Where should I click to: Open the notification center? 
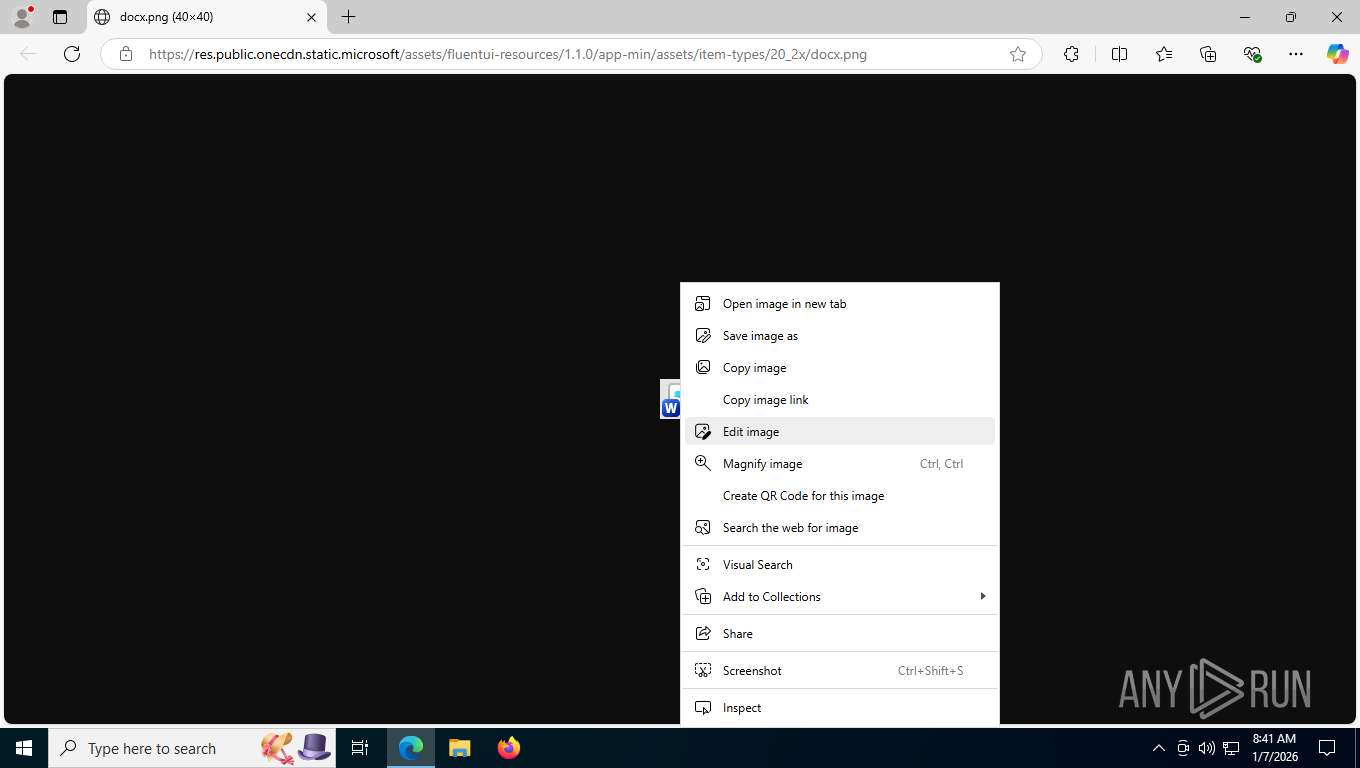[1327, 748]
